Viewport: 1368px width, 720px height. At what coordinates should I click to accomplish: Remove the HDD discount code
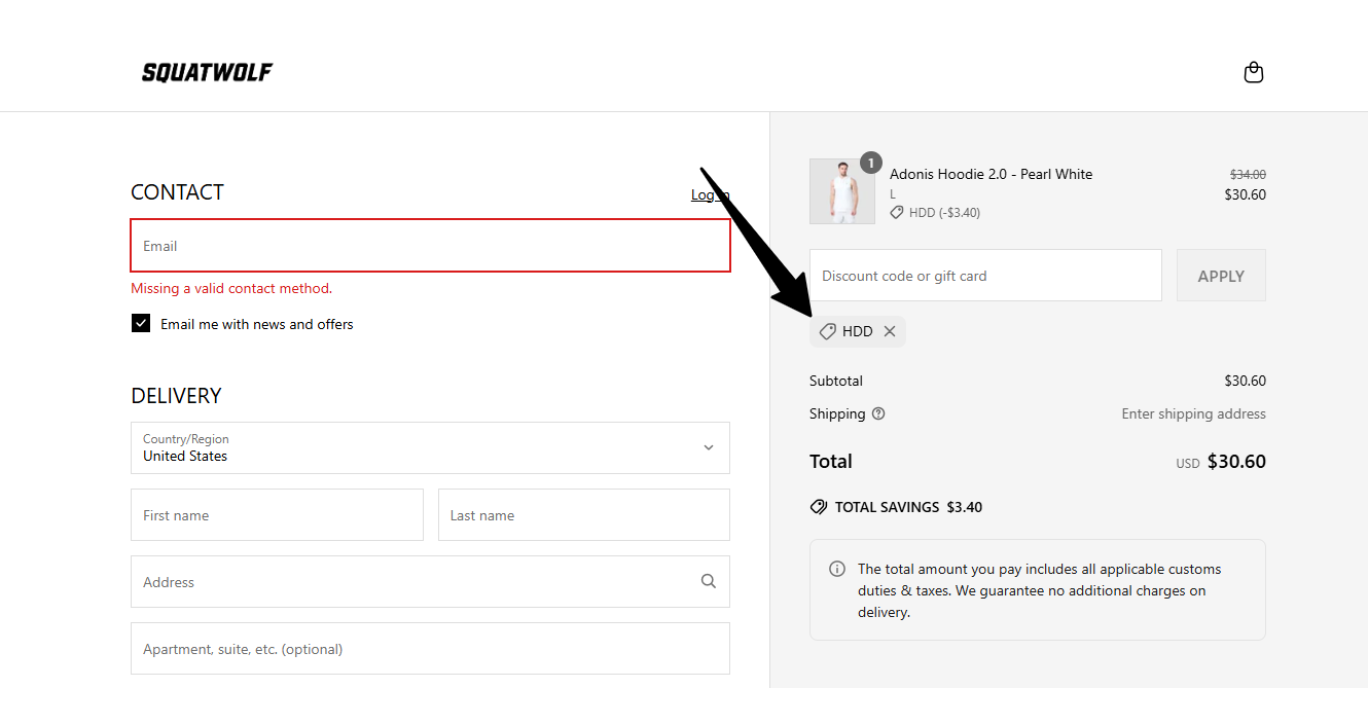pyautogui.click(x=889, y=331)
